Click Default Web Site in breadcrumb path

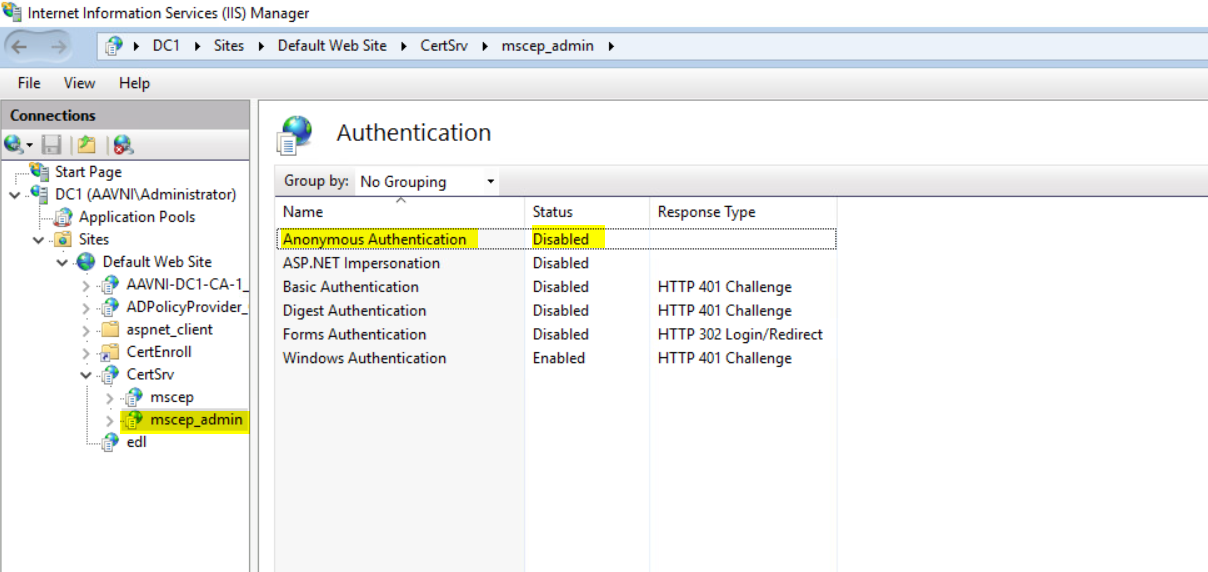(x=332, y=45)
